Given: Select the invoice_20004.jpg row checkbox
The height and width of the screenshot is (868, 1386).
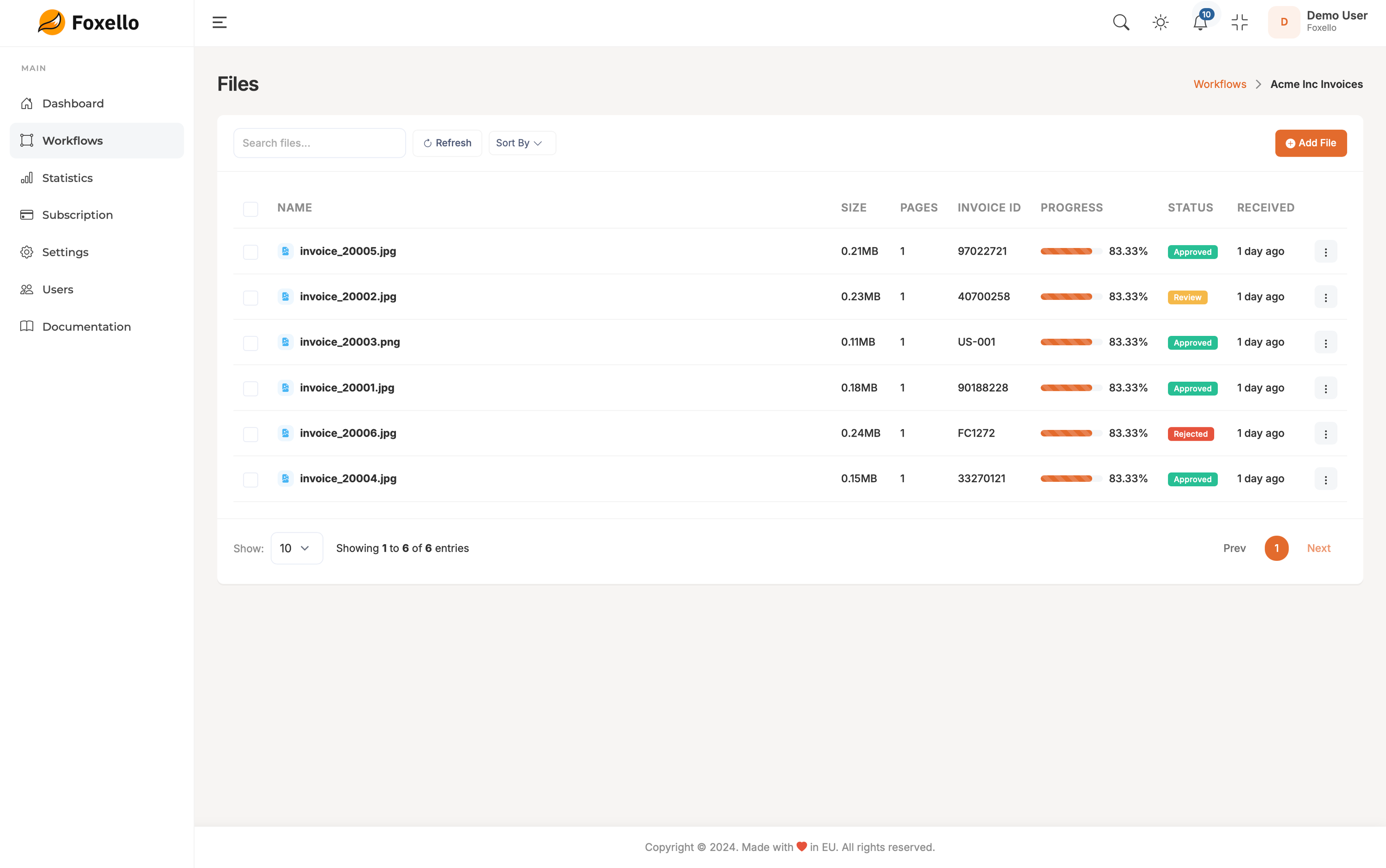Looking at the screenshot, I should click(x=250, y=480).
